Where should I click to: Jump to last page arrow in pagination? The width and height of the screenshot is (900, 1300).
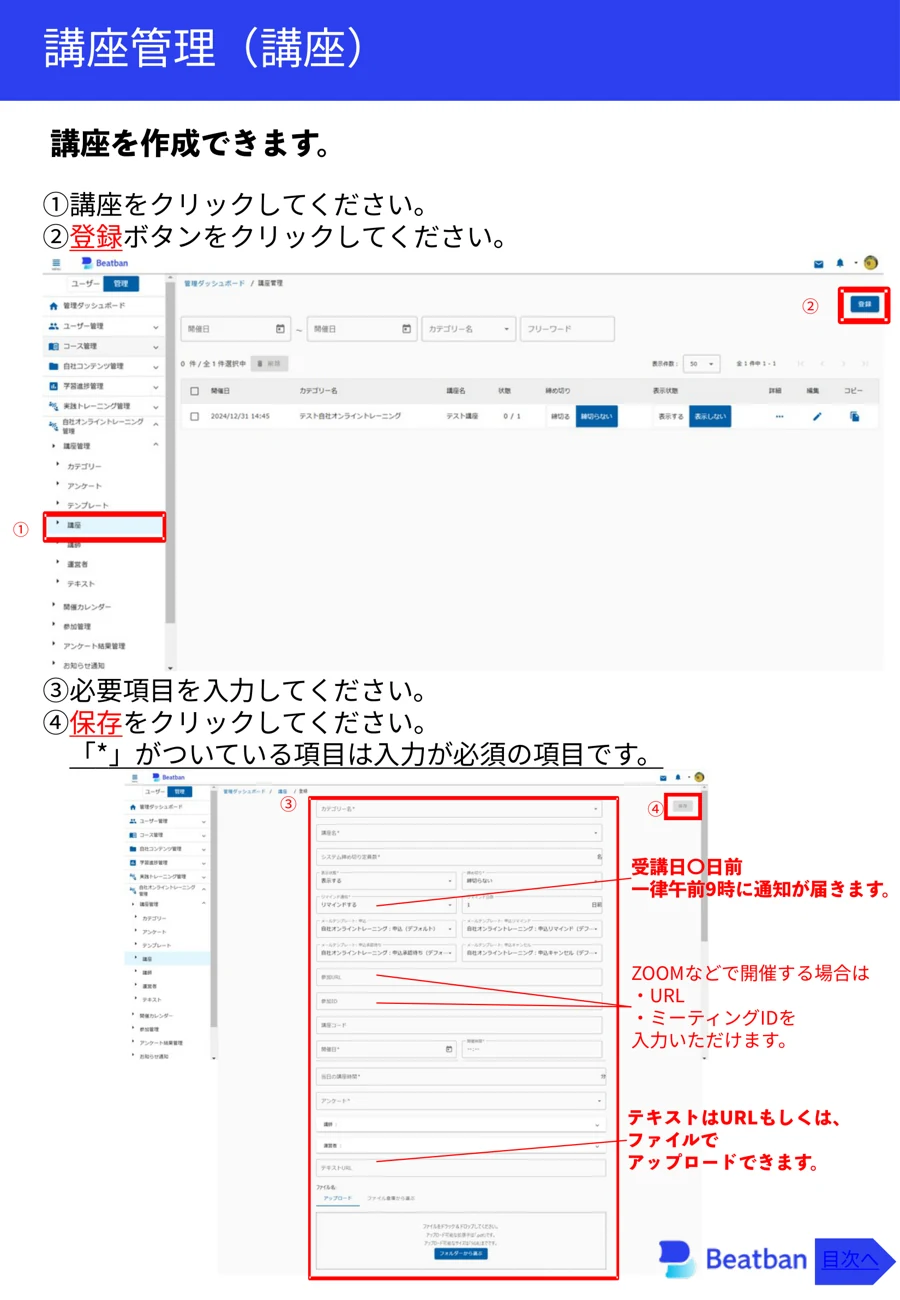(x=864, y=364)
